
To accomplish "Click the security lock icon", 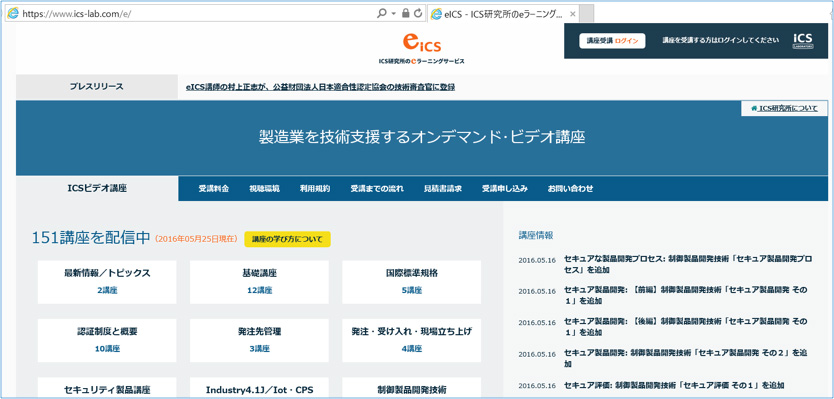I will [406, 14].
